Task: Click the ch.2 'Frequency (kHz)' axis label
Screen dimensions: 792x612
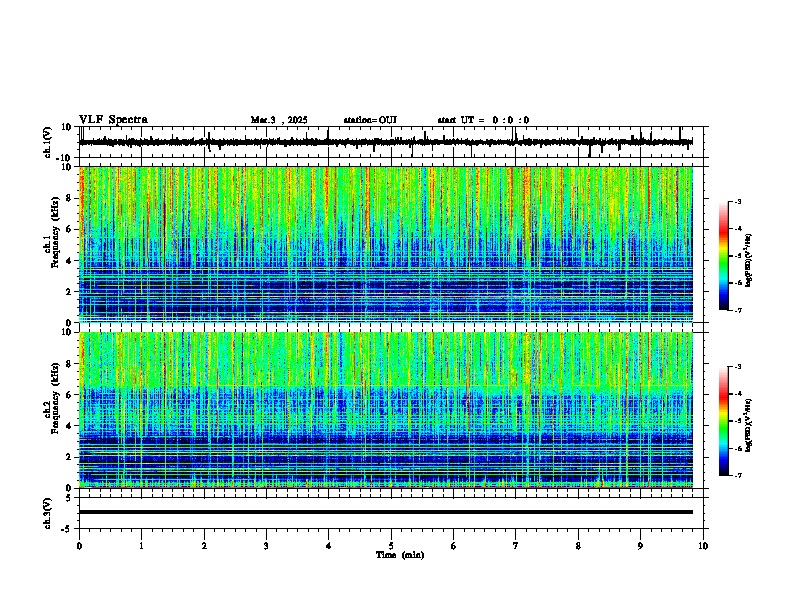Action: click(55, 398)
